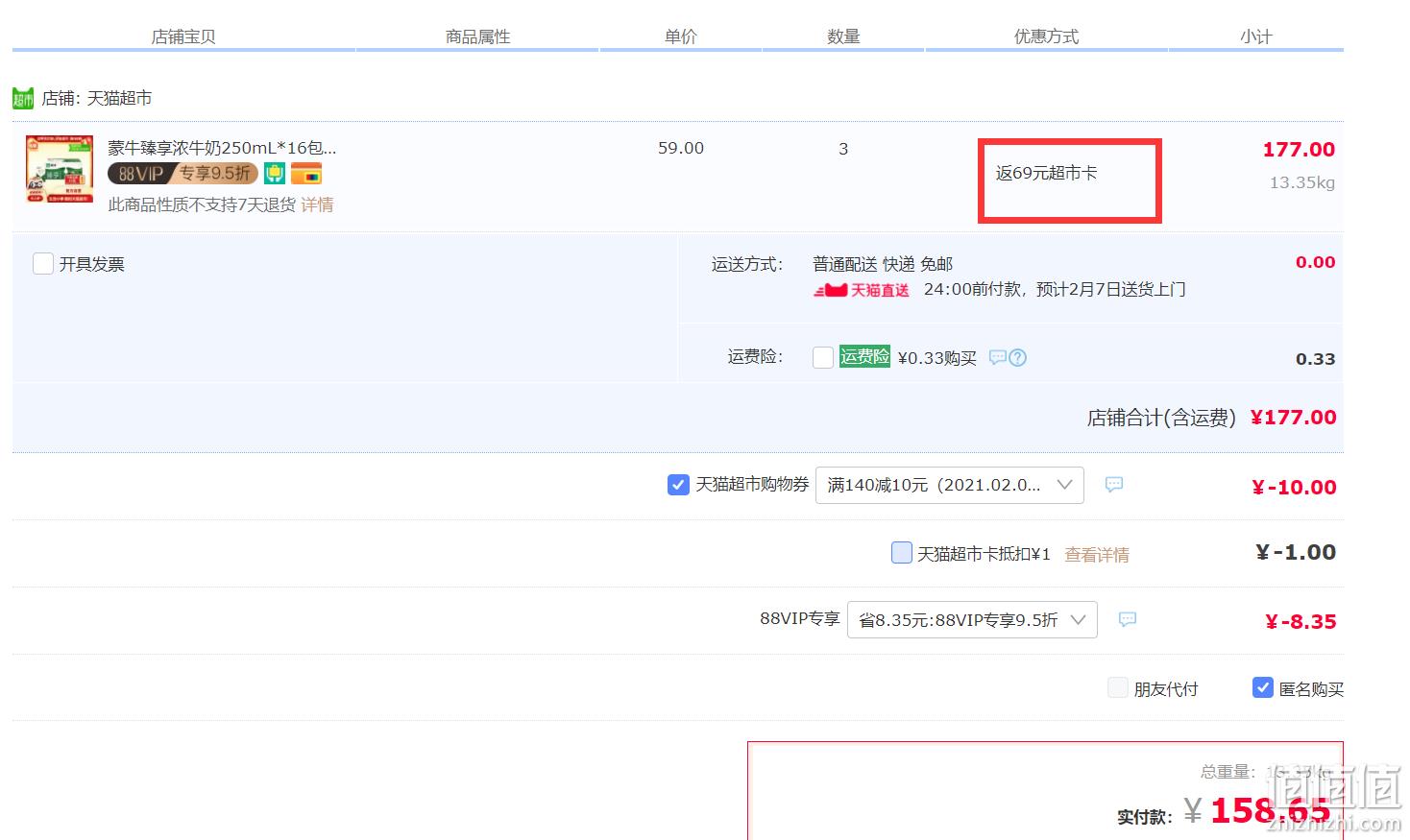The image size is (1410, 840).
Task: Click the 小计 column header
Action: tap(1256, 36)
